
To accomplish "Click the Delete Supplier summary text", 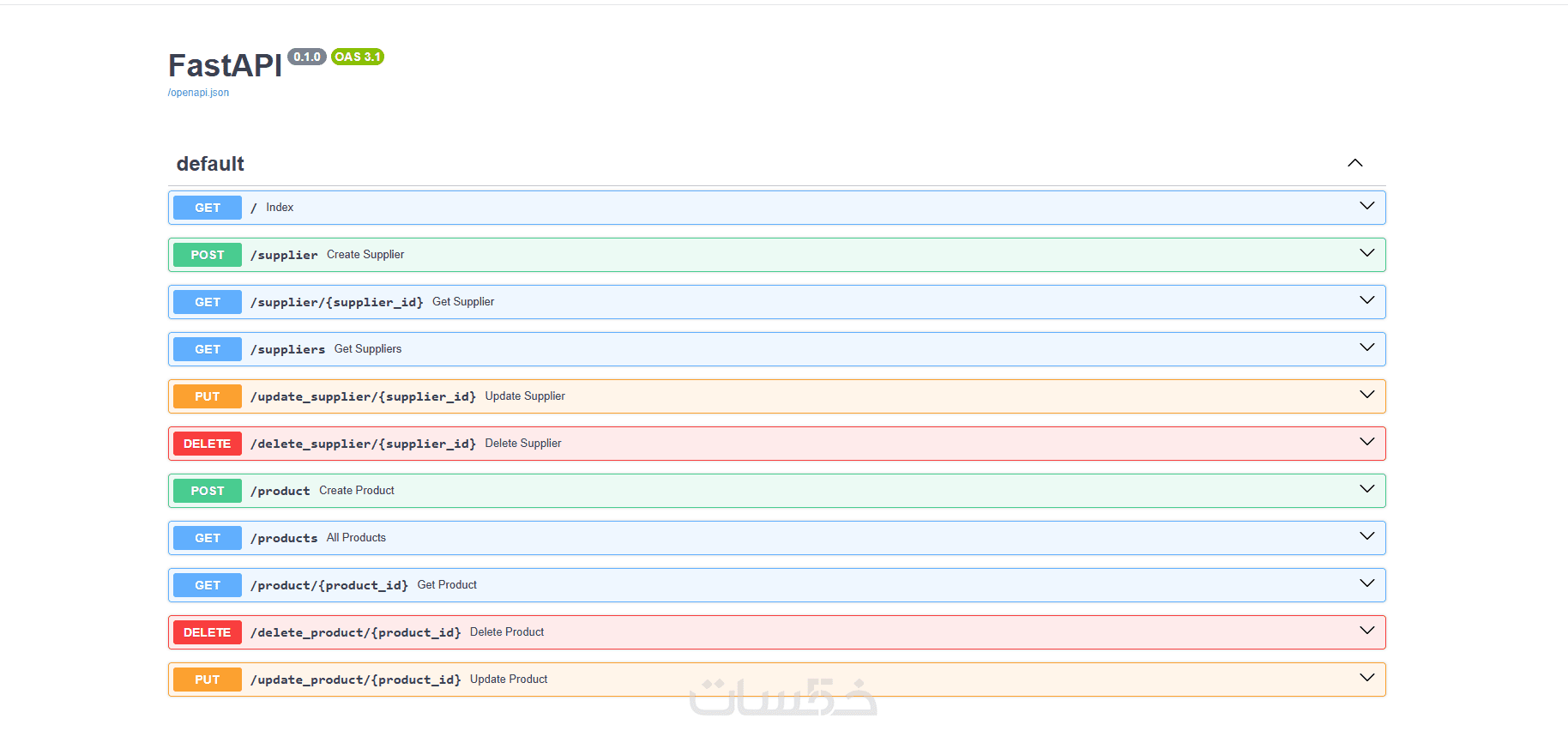I will 523,444.
